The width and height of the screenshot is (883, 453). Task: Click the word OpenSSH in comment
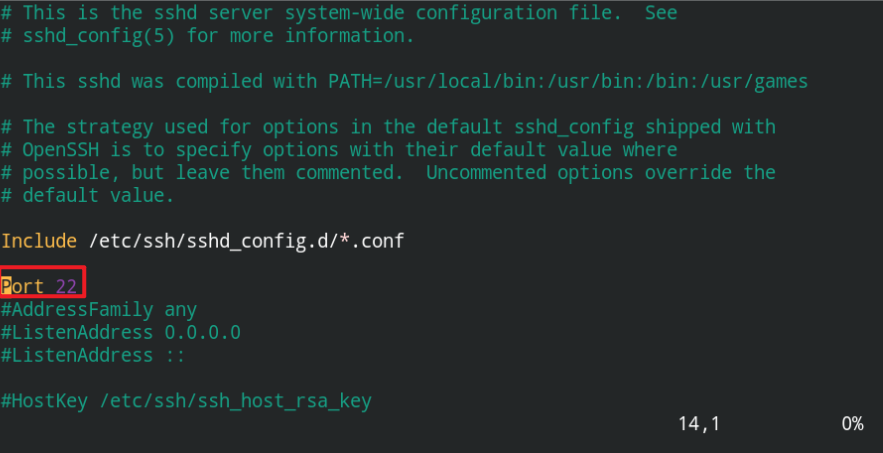tap(61, 150)
